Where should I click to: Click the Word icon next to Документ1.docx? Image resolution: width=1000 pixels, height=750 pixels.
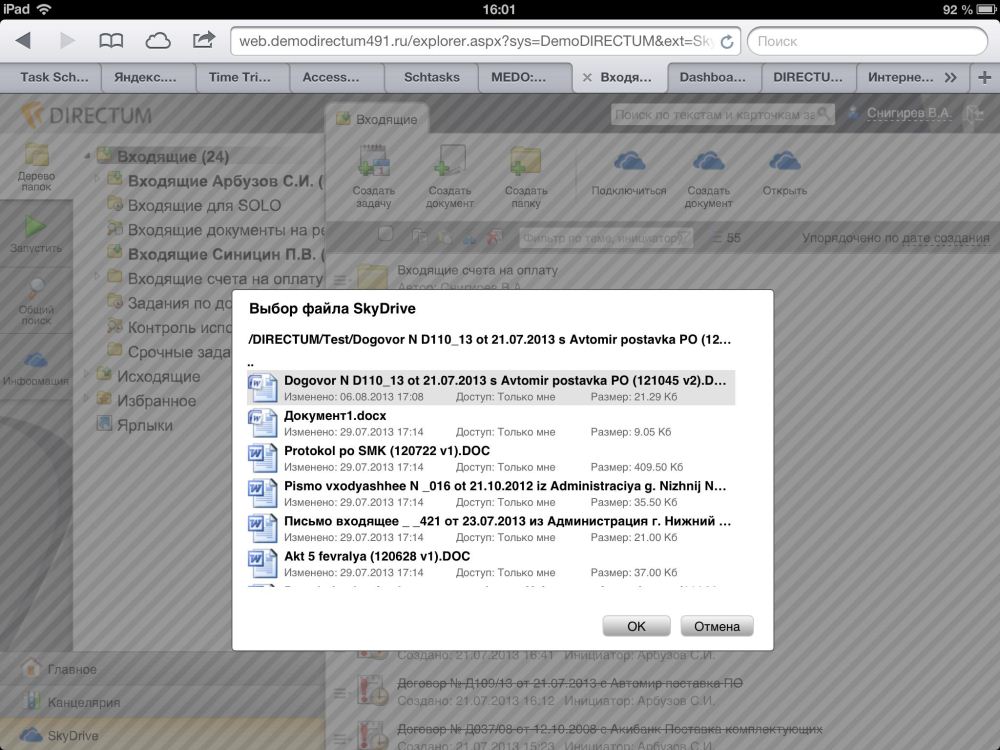pyautogui.click(x=262, y=423)
